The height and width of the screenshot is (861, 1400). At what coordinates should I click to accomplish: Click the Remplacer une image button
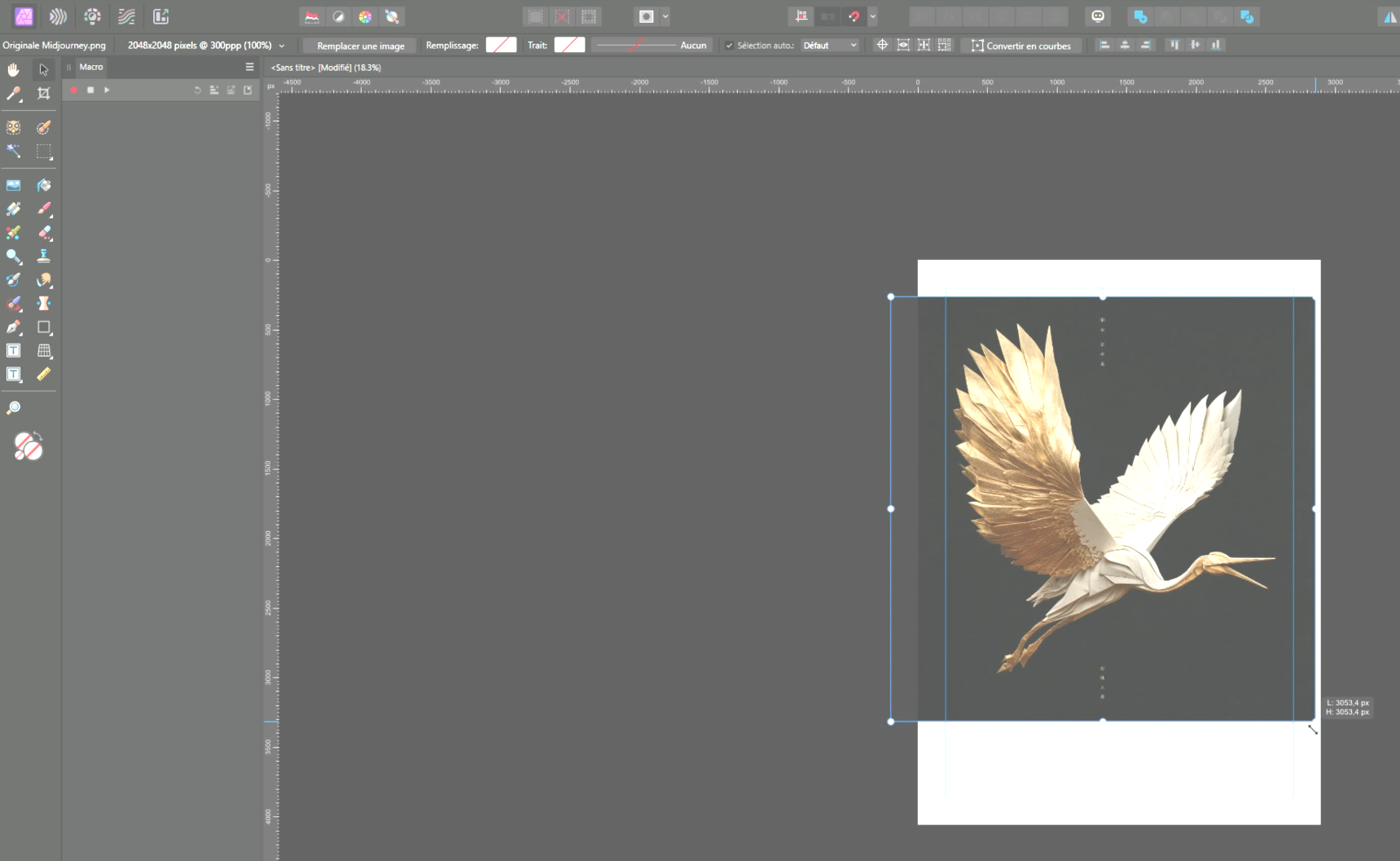click(x=360, y=46)
